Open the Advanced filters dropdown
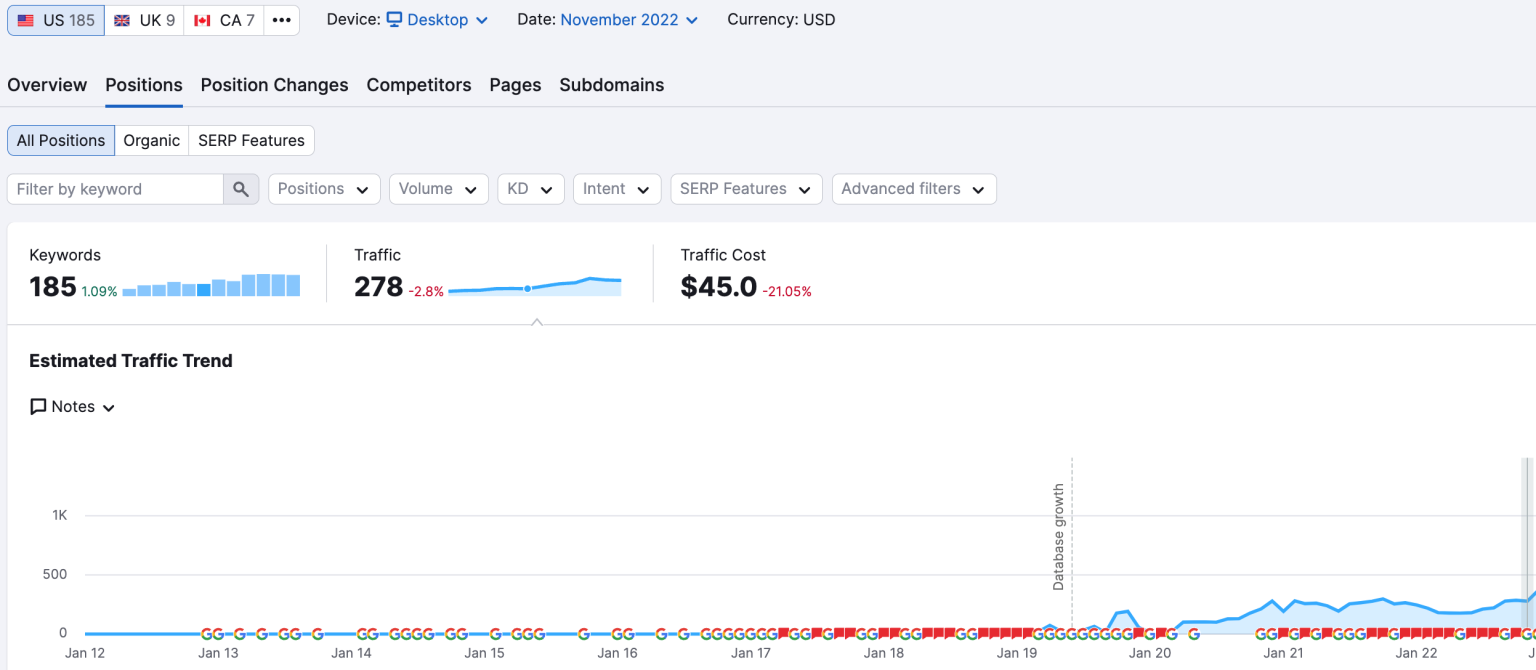 913,189
